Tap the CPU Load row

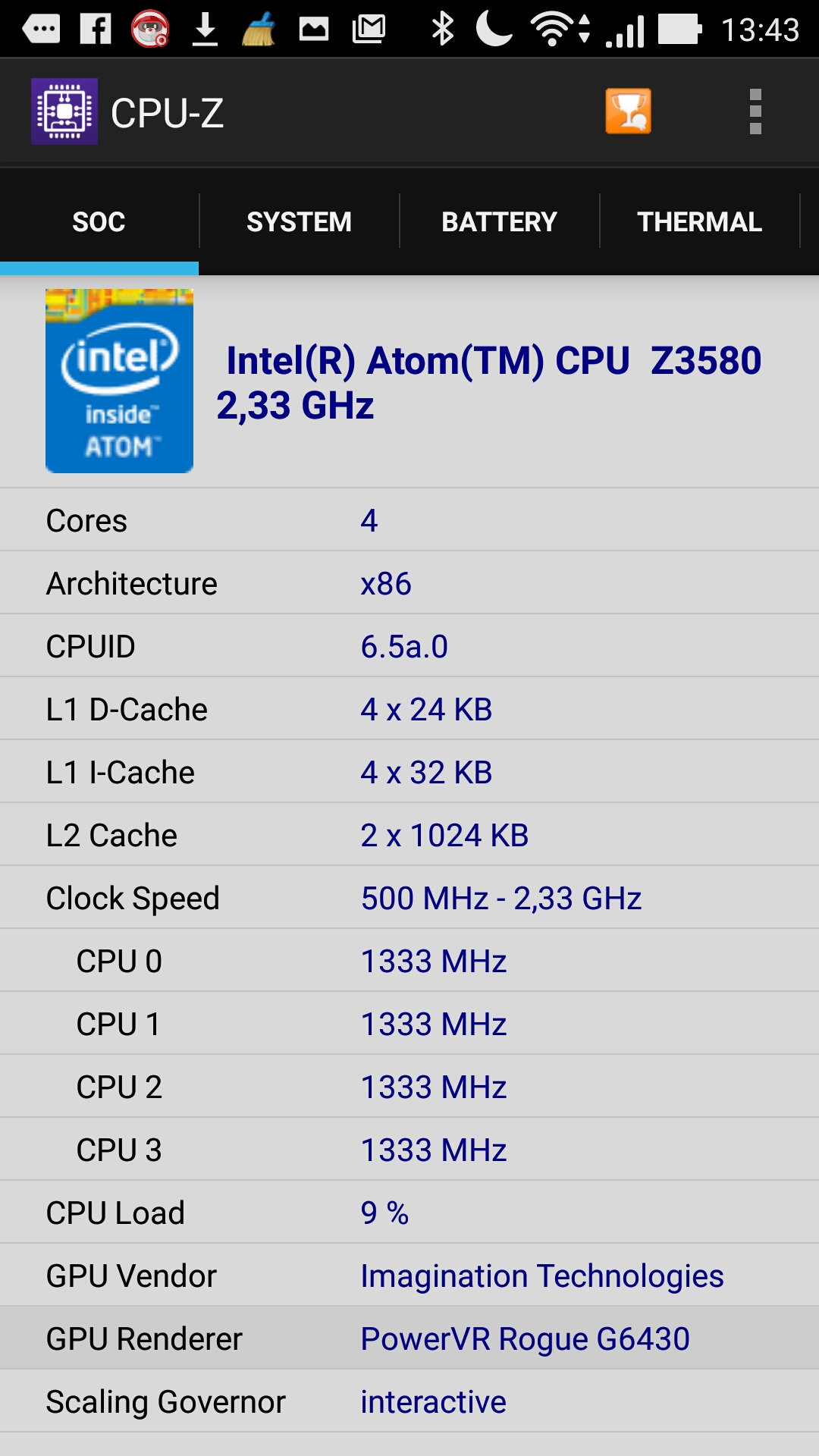409,1213
